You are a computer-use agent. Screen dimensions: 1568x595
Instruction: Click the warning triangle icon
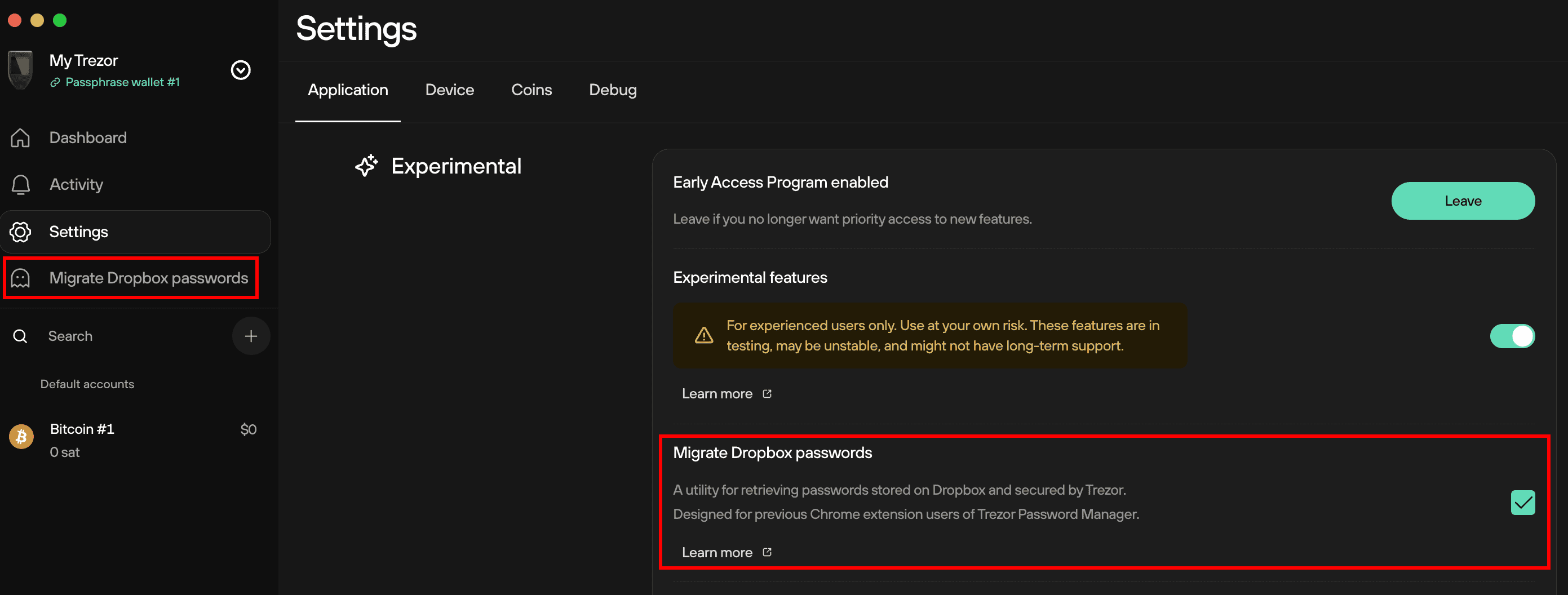703,335
